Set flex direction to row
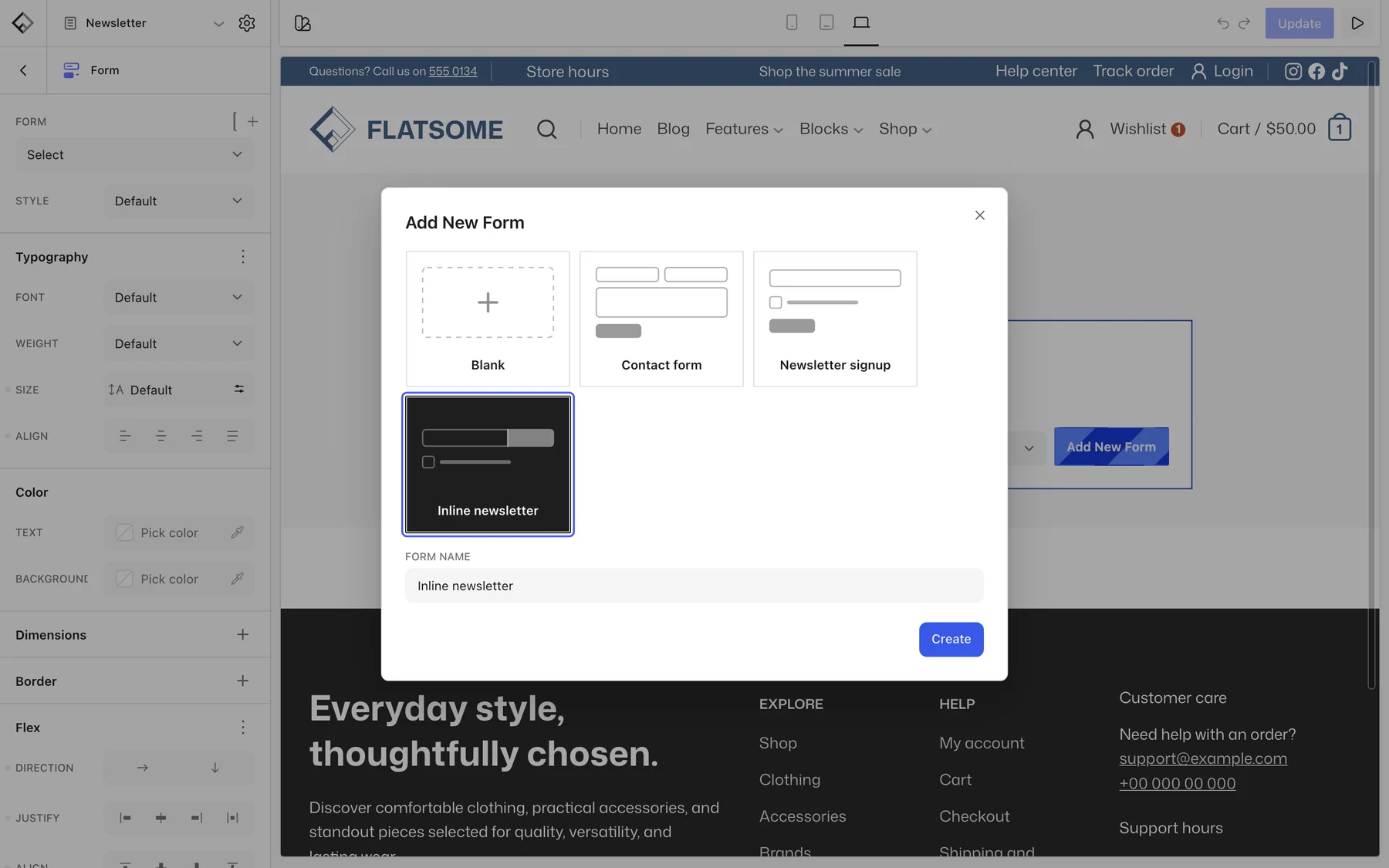This screenshot has height=868, width=1389. [143, 768]
